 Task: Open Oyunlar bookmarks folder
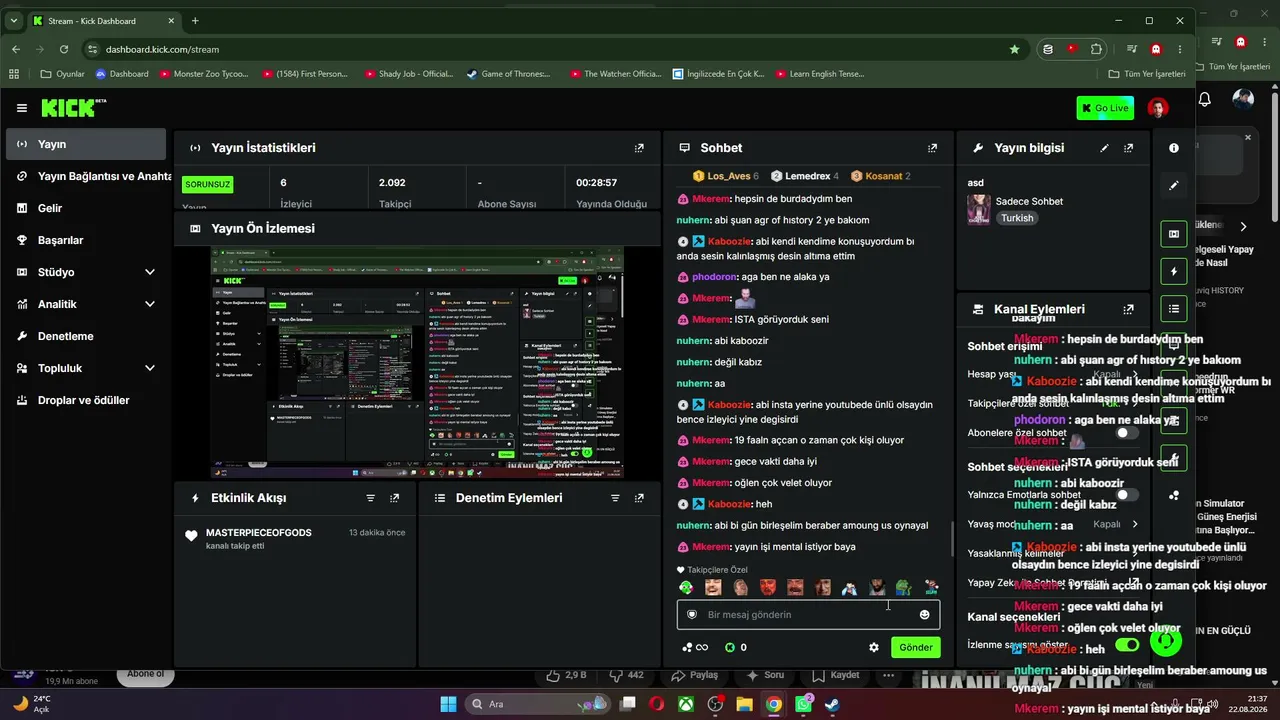[x=62, y=74]
